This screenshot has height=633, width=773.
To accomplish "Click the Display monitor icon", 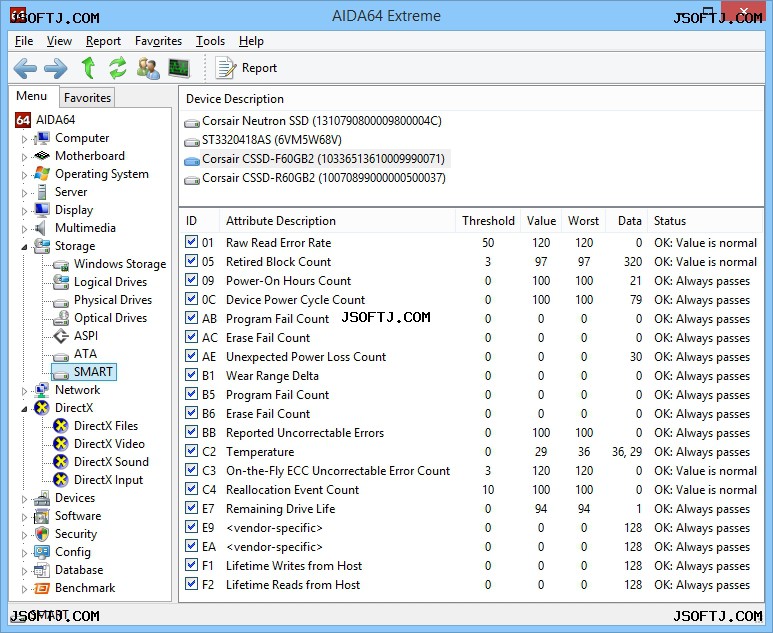I will click(42, 210).
